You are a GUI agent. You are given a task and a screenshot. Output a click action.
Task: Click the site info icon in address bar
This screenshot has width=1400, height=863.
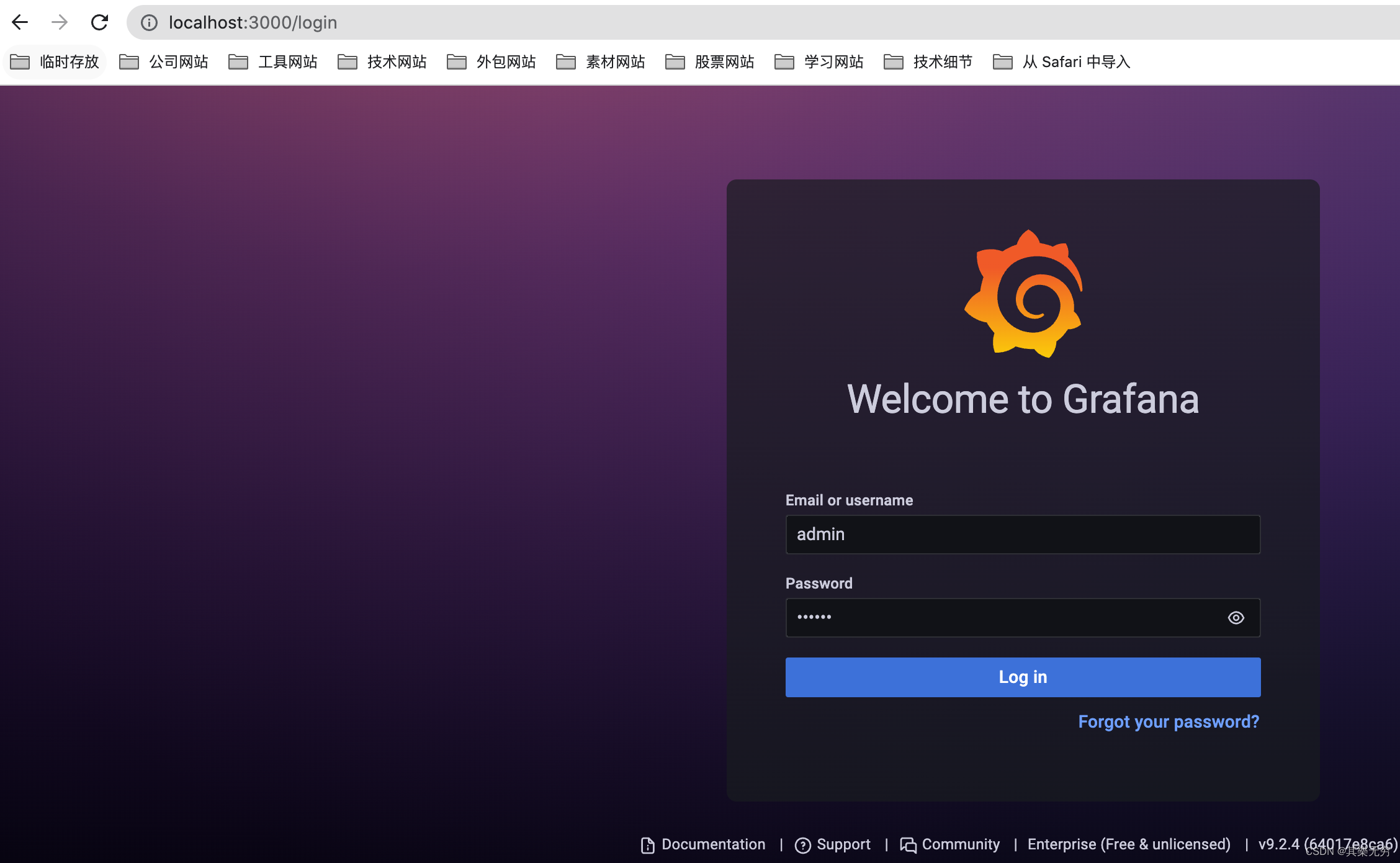click(x=149, y=23)
